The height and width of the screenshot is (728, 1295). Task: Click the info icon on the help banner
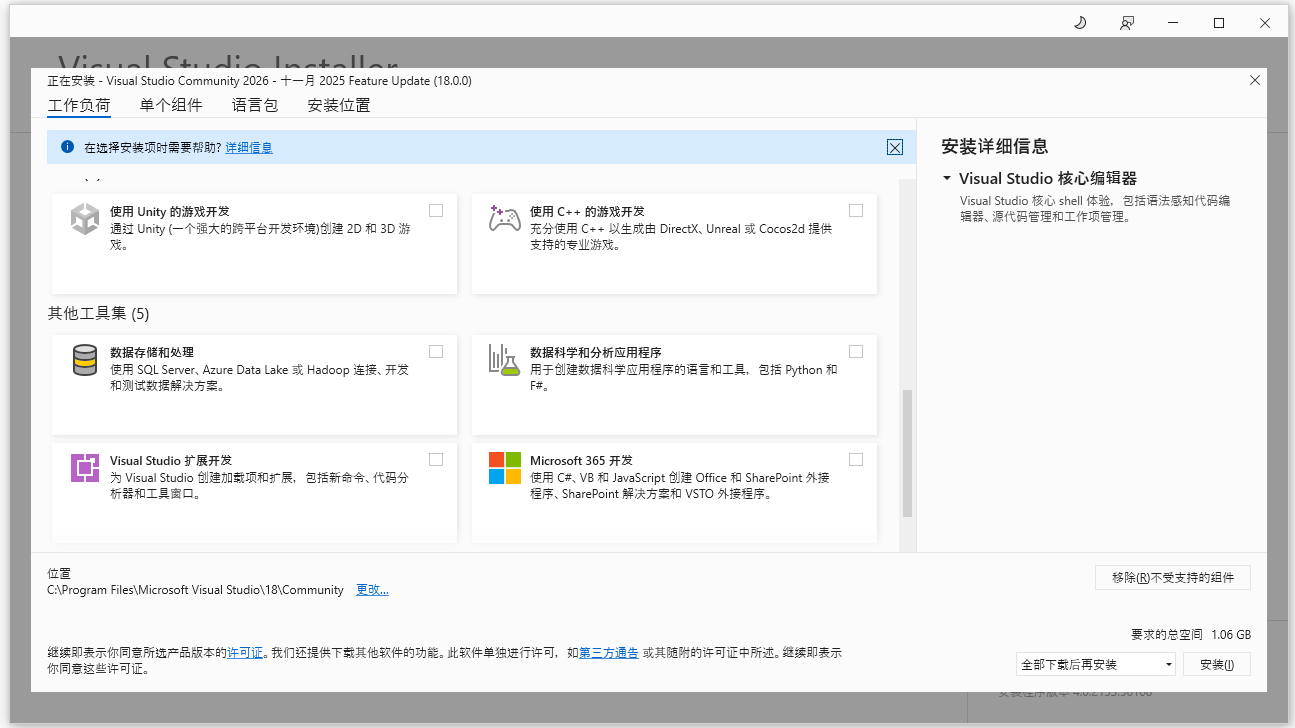point(66,146)
